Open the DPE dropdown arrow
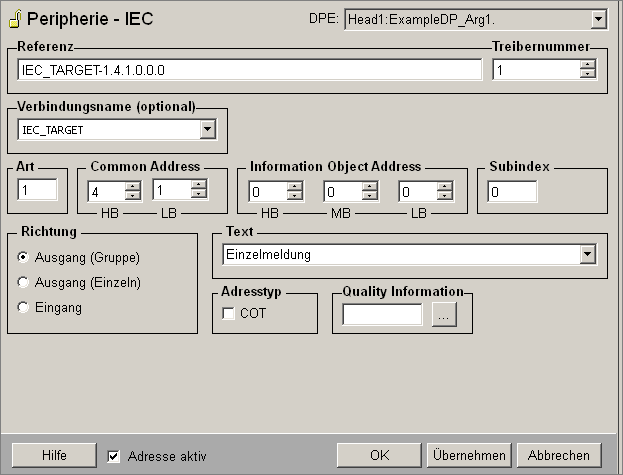 [598, 19]
